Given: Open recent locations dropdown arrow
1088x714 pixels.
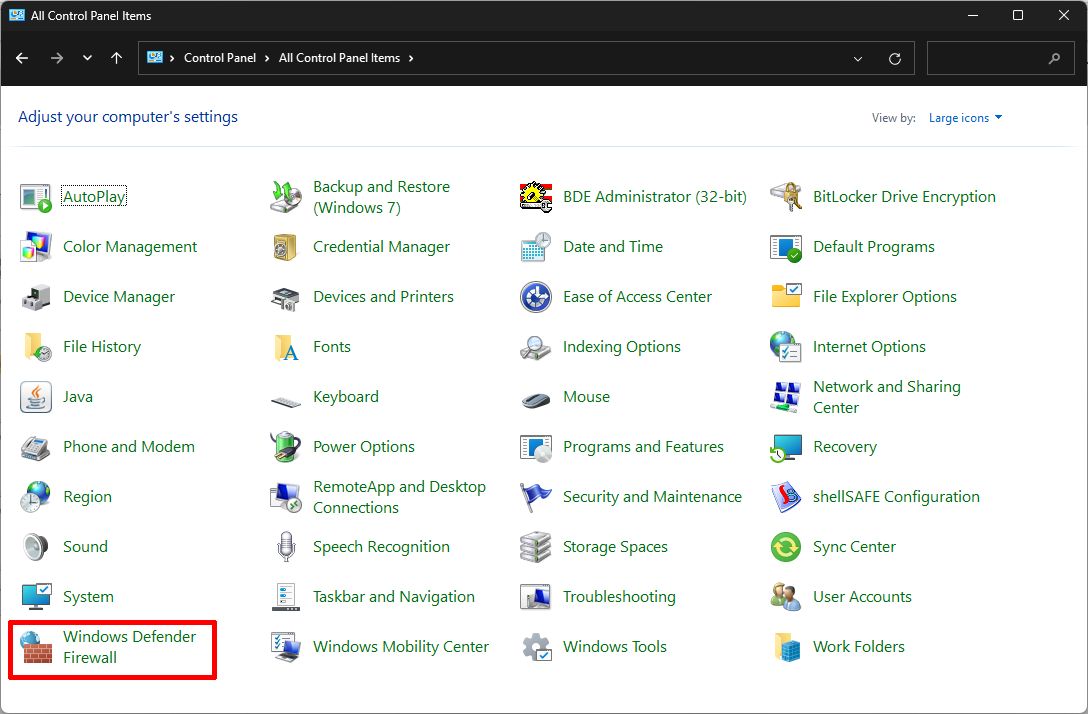Looking at the screenshot, I should tap(87, 59).
